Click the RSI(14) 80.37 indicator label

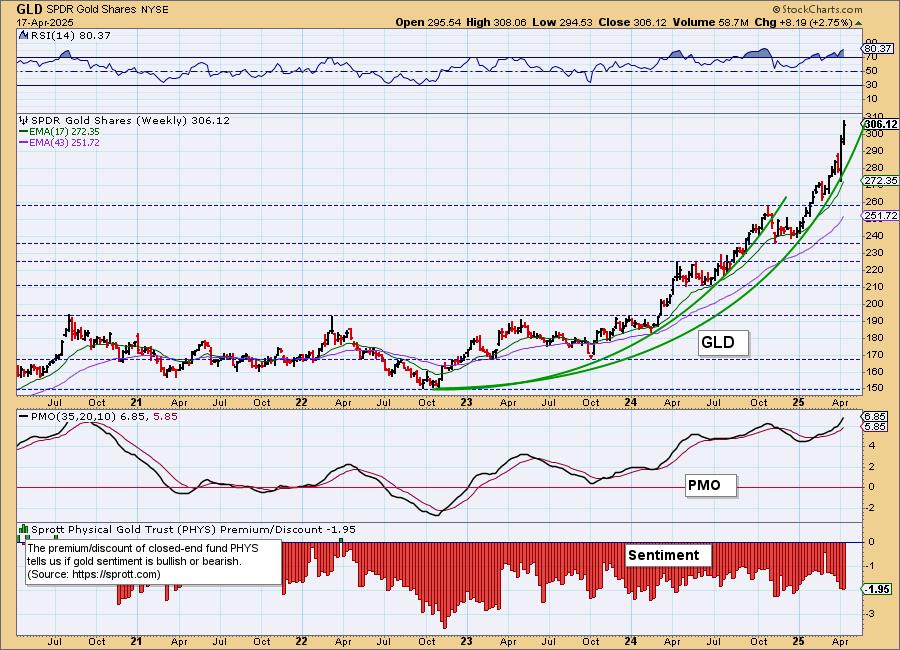coord(69,35)
